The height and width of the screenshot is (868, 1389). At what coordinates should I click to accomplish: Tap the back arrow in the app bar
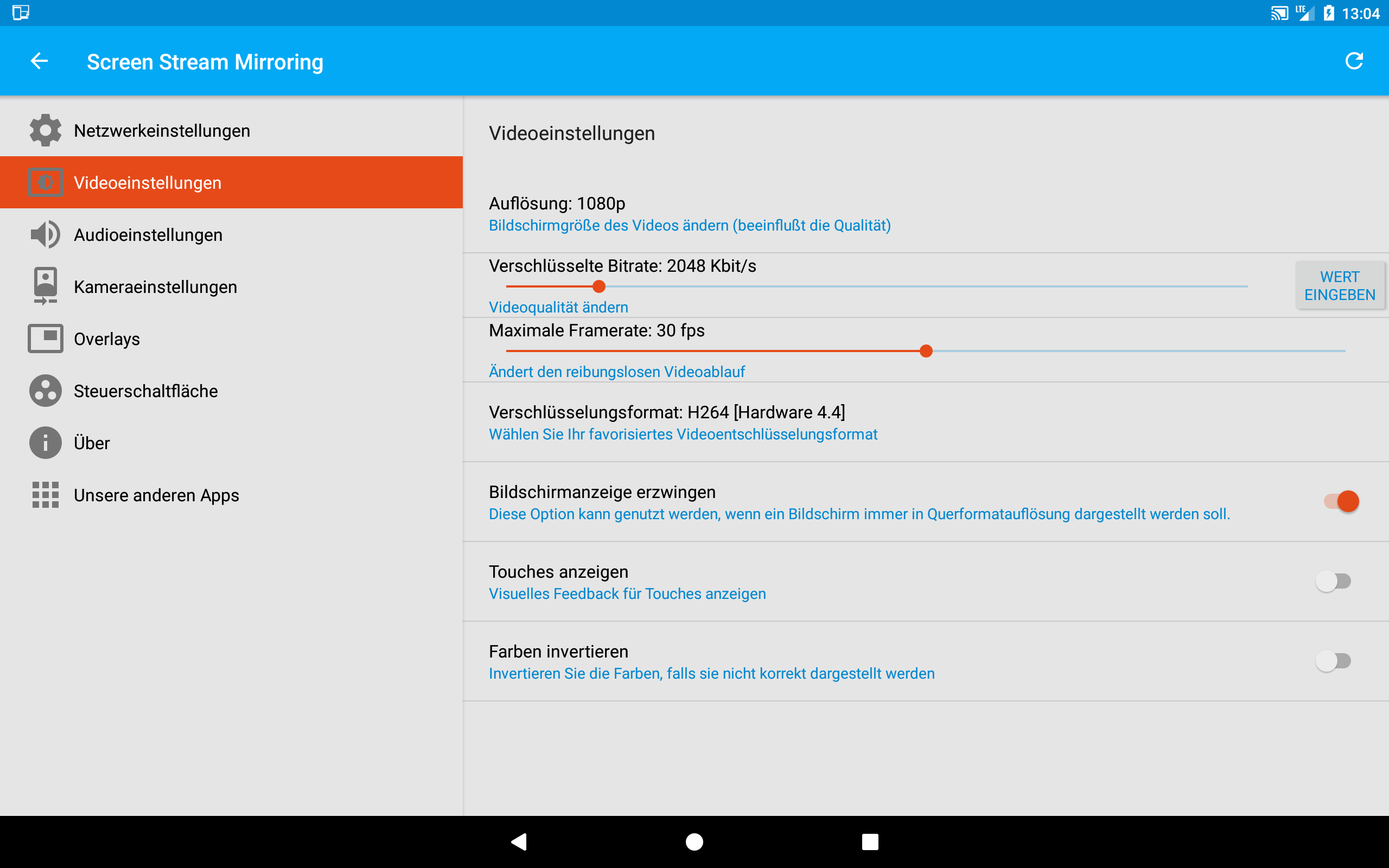pos(39,61)
